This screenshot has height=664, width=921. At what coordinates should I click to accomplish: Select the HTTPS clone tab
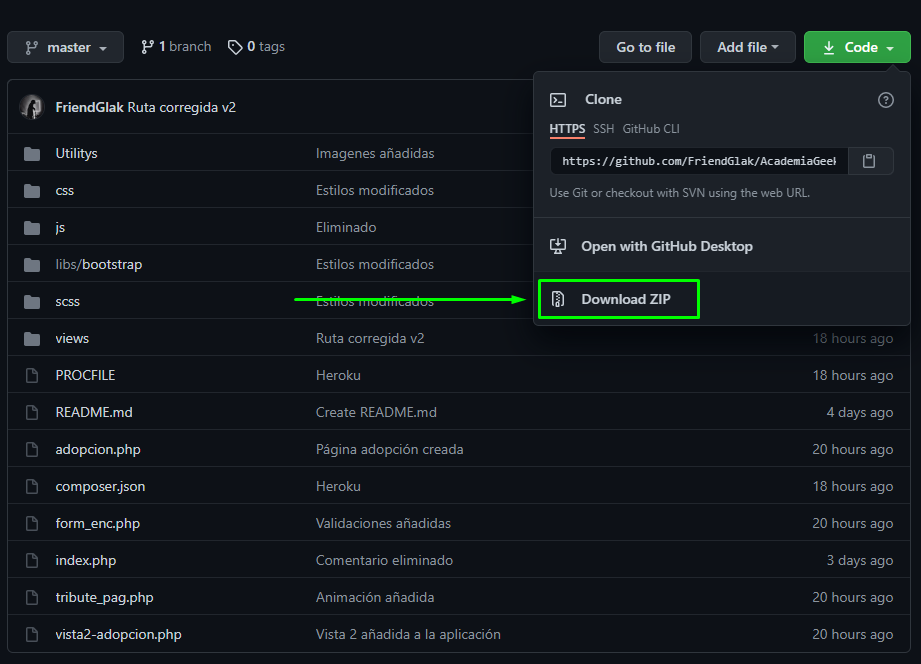point(567,129)
